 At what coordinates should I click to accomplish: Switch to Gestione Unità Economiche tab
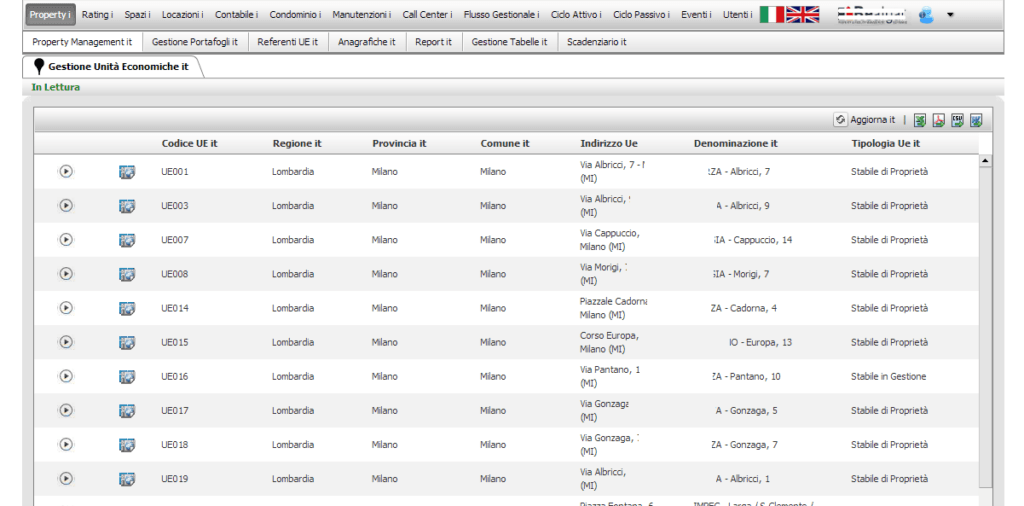pyautogui.click(x=117, y=66)
